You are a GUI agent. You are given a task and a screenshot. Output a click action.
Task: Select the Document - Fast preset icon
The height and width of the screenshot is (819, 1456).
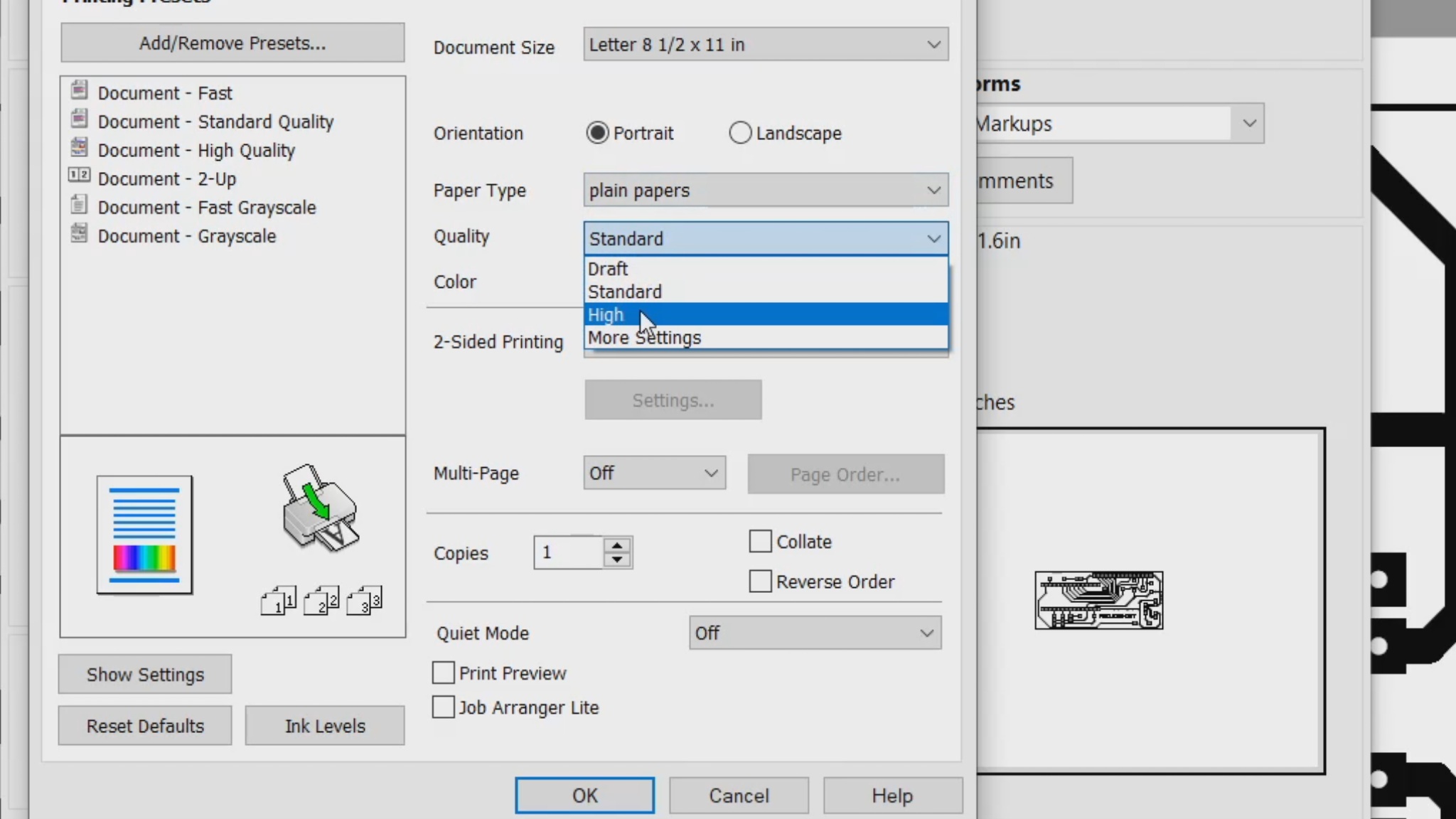tap(79, 90)
